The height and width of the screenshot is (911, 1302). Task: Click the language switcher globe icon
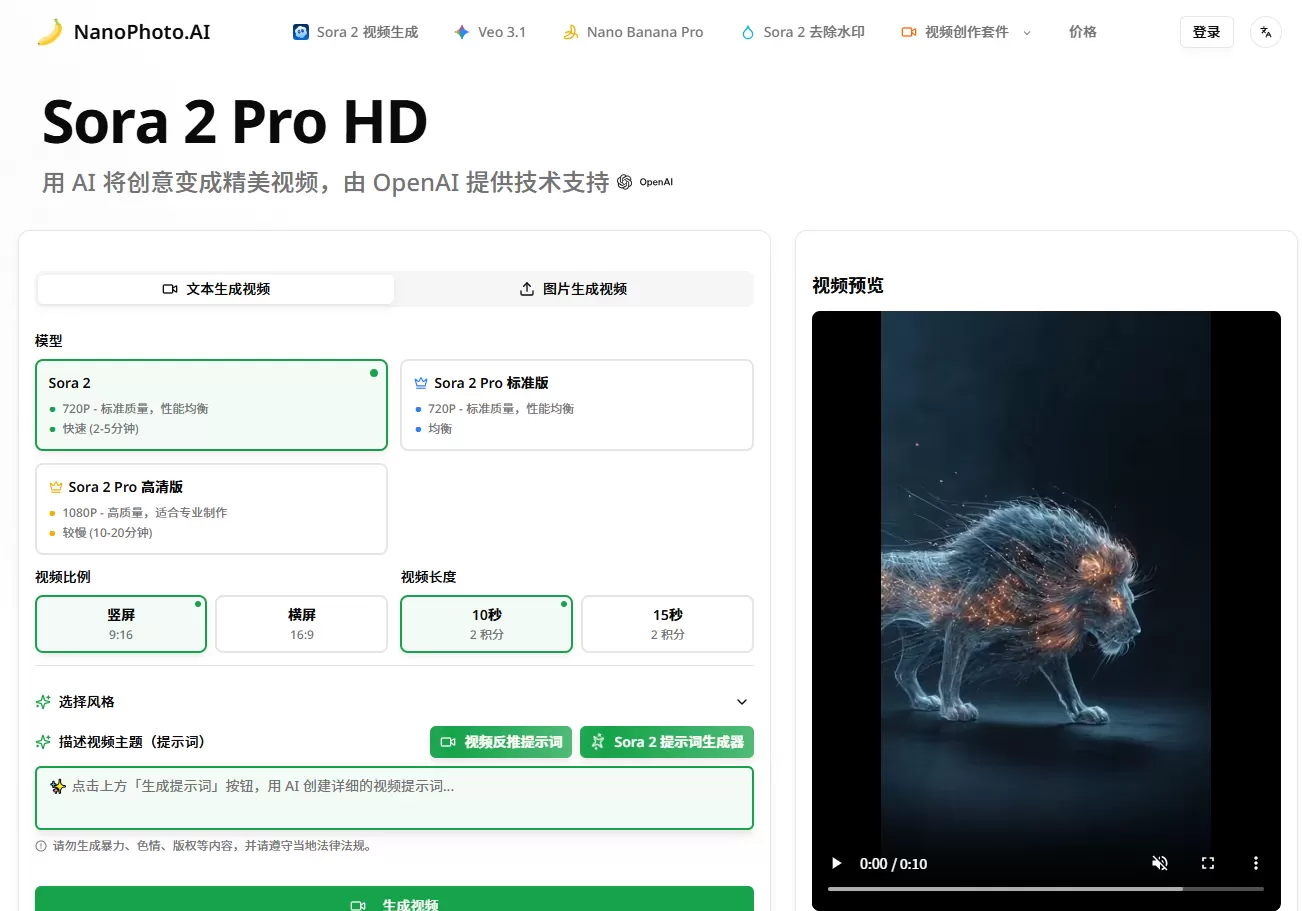[x=1265, y=31]
